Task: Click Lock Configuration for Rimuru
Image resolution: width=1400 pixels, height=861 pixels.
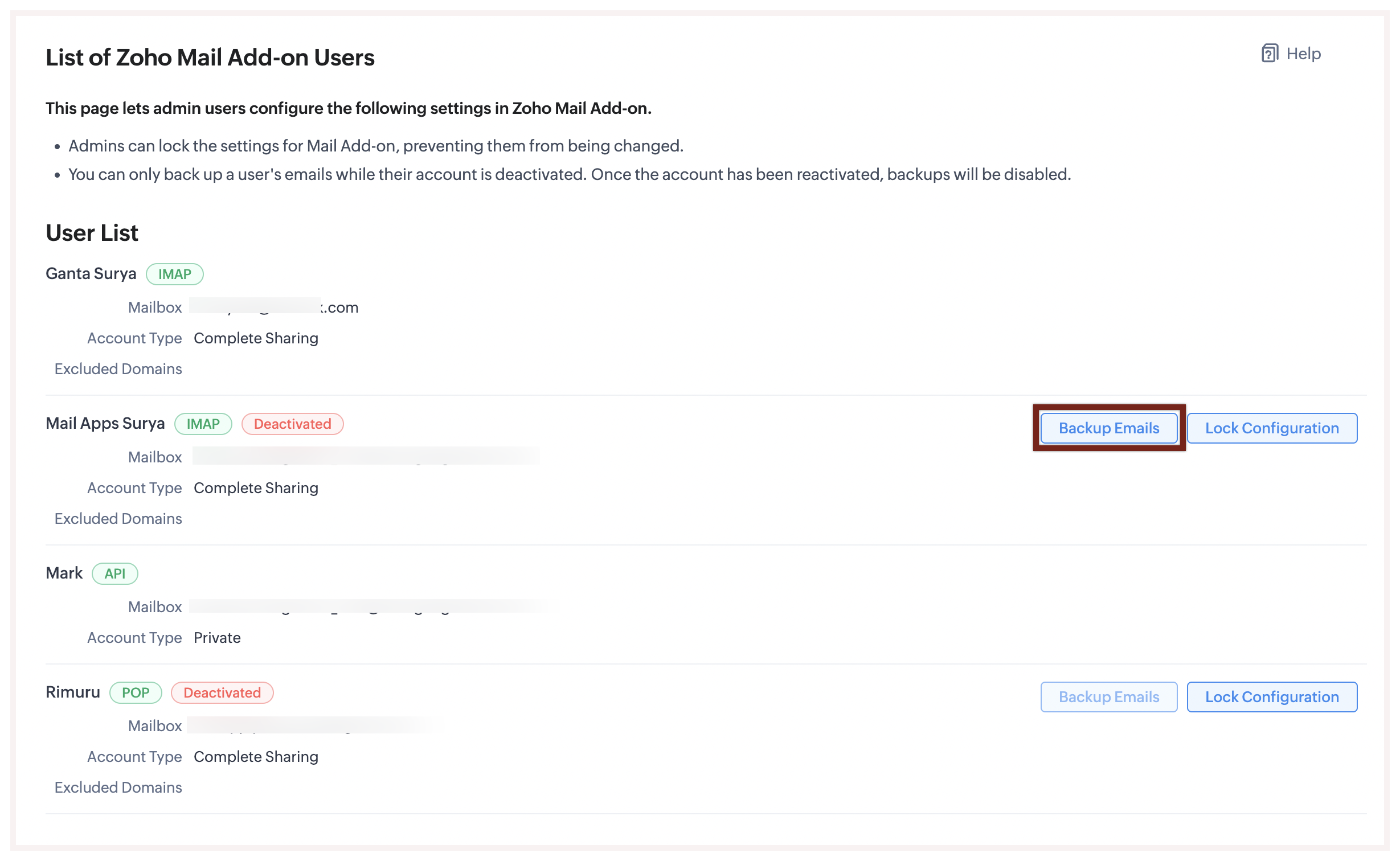Action: point(1271,697)
